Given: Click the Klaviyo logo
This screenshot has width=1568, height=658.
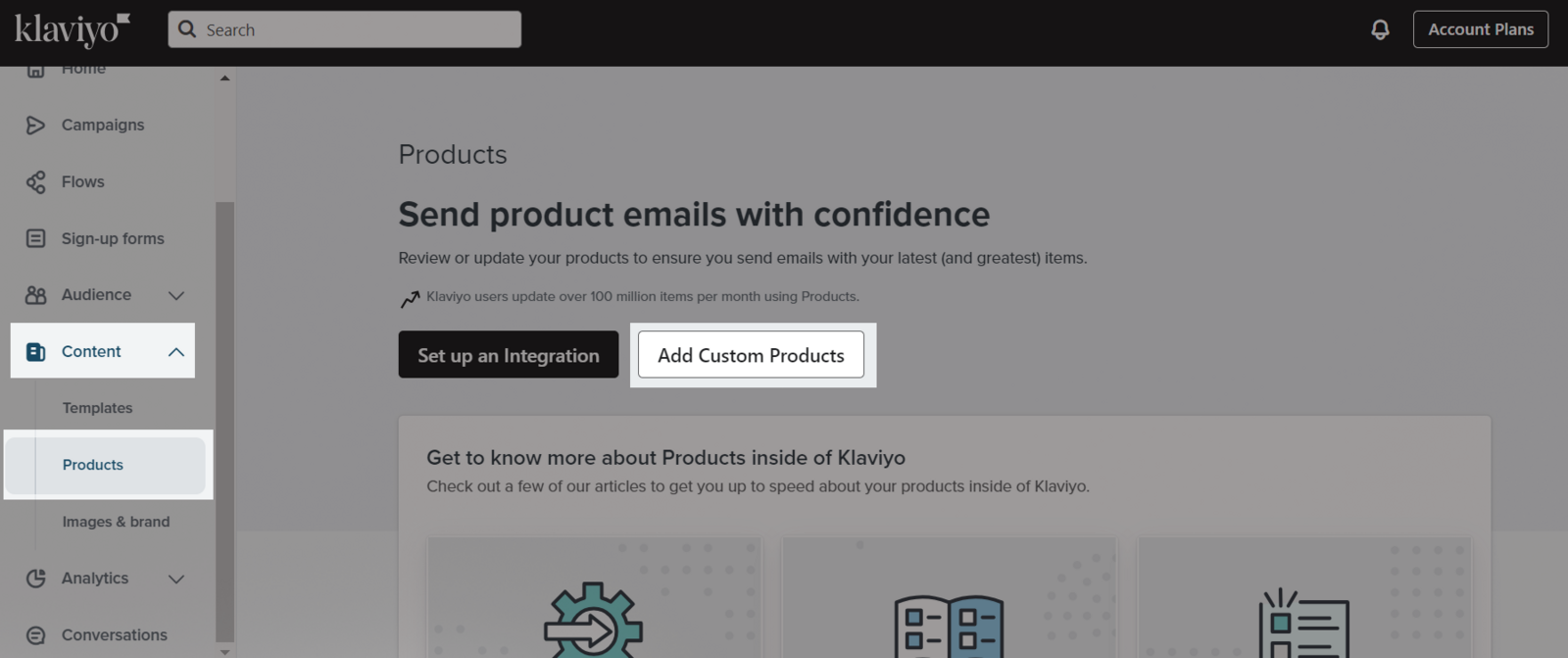Looking at the screenshot, I should pos(72,30).
